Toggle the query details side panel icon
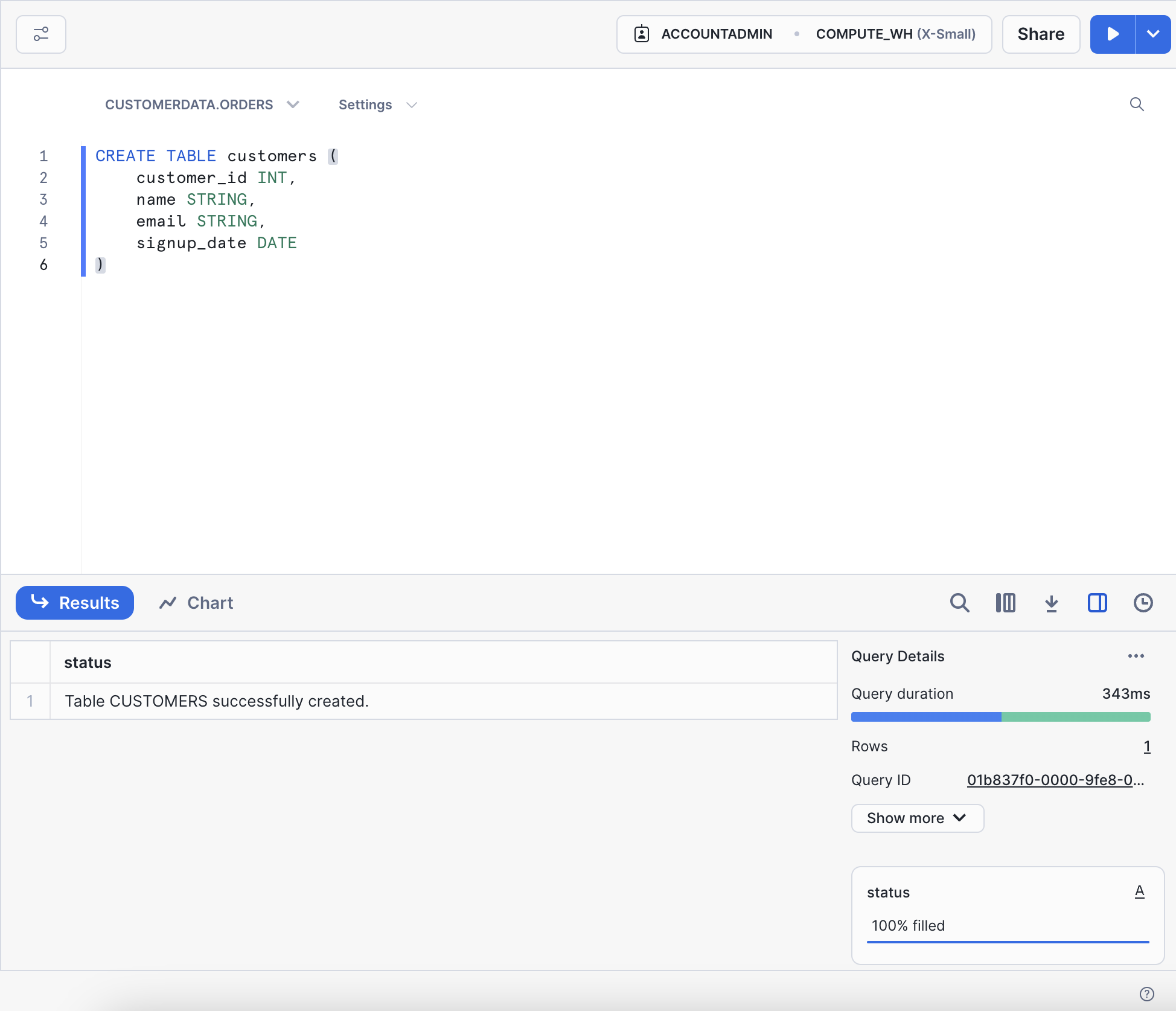1176x1011 pixels. click(x=1098, y=603)
